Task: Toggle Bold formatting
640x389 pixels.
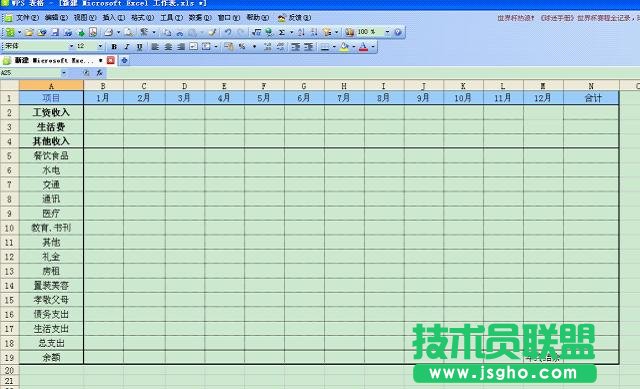Action: pos(114,47)
